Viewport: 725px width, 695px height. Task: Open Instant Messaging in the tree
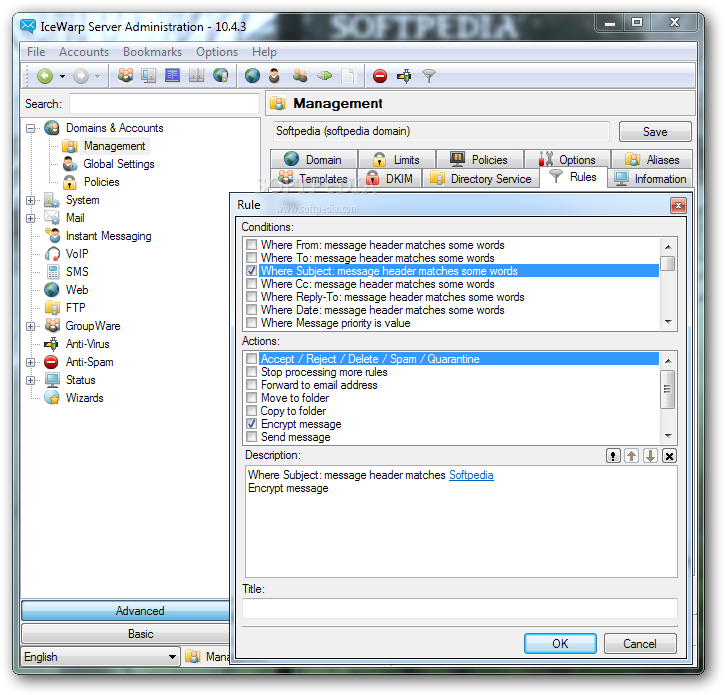[x=108, y=236]
